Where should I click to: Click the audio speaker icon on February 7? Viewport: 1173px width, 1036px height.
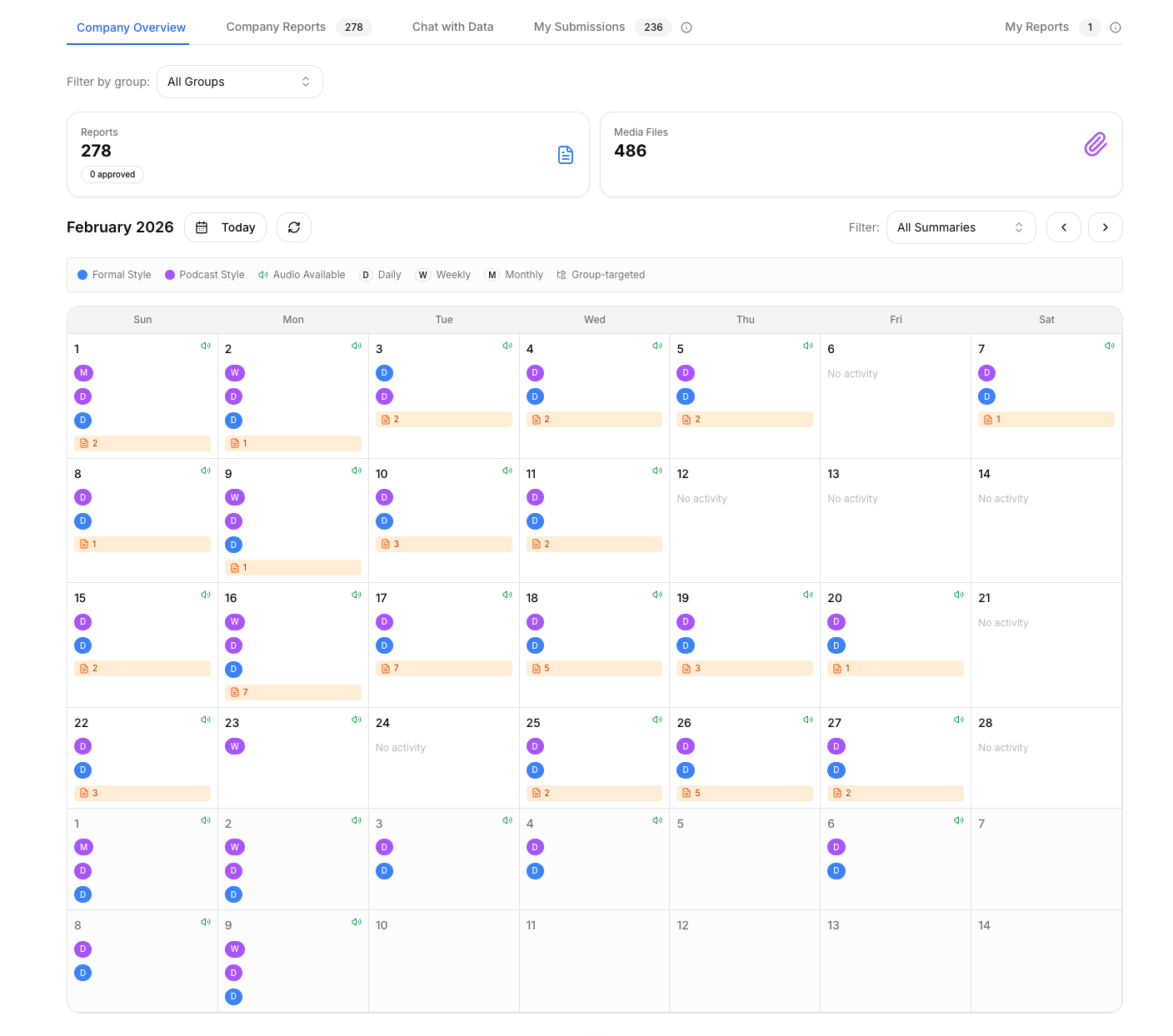[x=1110, y=346]
